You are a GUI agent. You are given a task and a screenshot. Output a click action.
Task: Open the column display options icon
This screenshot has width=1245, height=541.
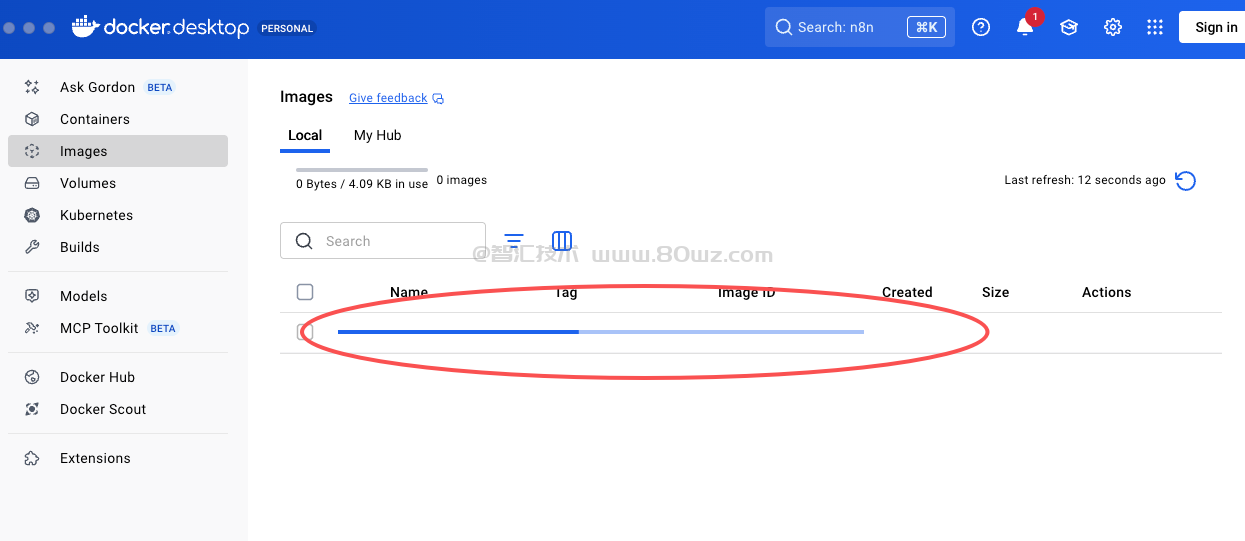(562, 241)
